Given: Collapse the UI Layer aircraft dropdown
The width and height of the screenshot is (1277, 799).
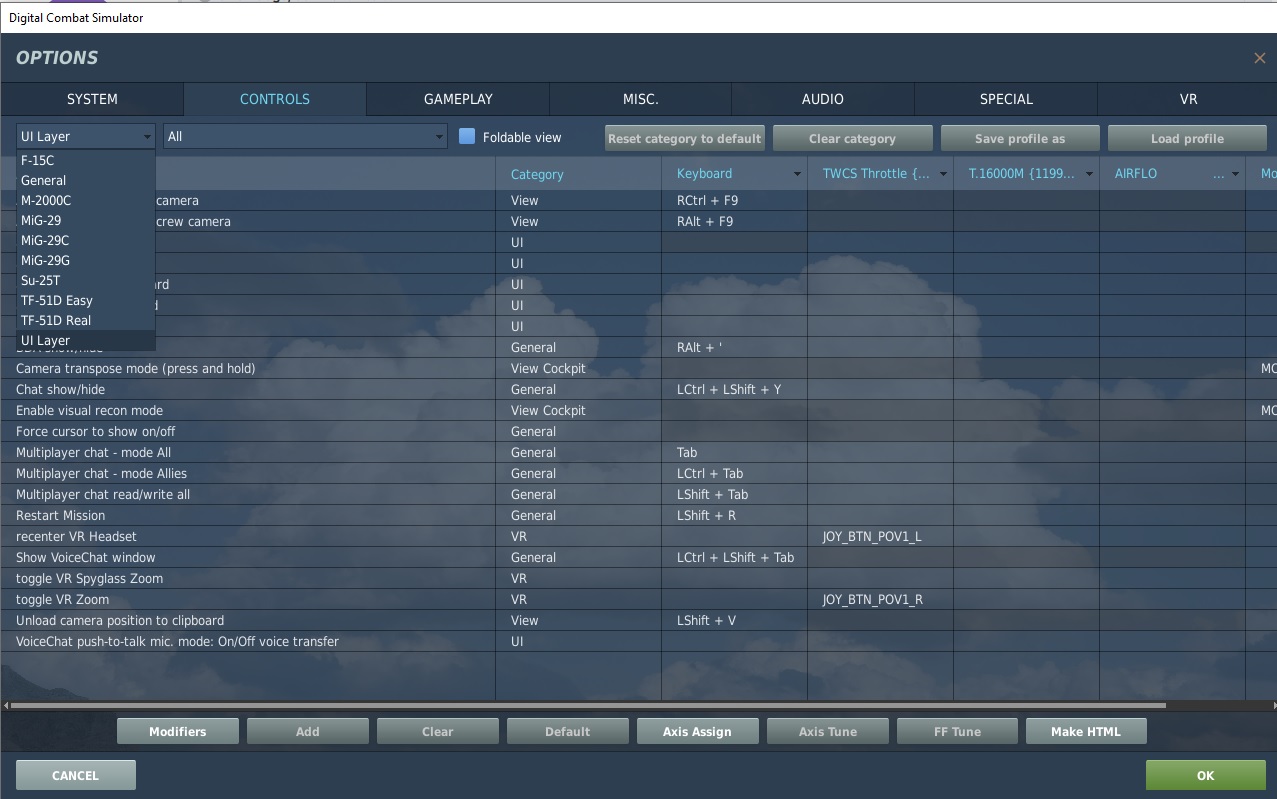Looking at the screenshot, I should click(86, 137).
